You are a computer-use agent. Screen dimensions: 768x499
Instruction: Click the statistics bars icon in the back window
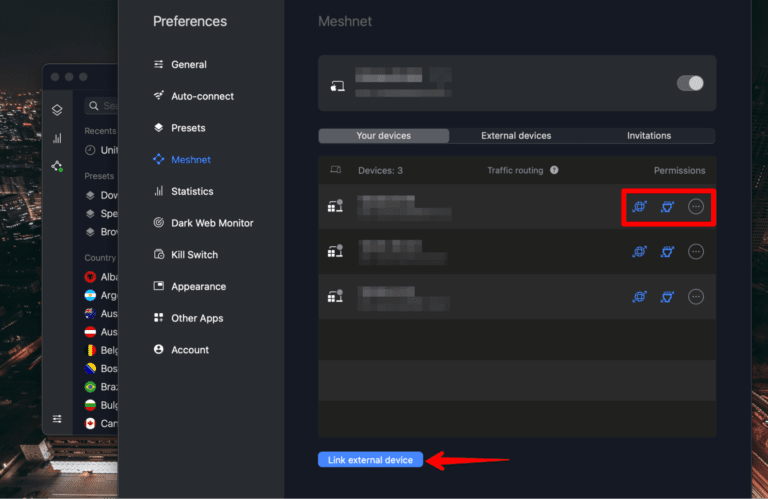tap(57, 138)
